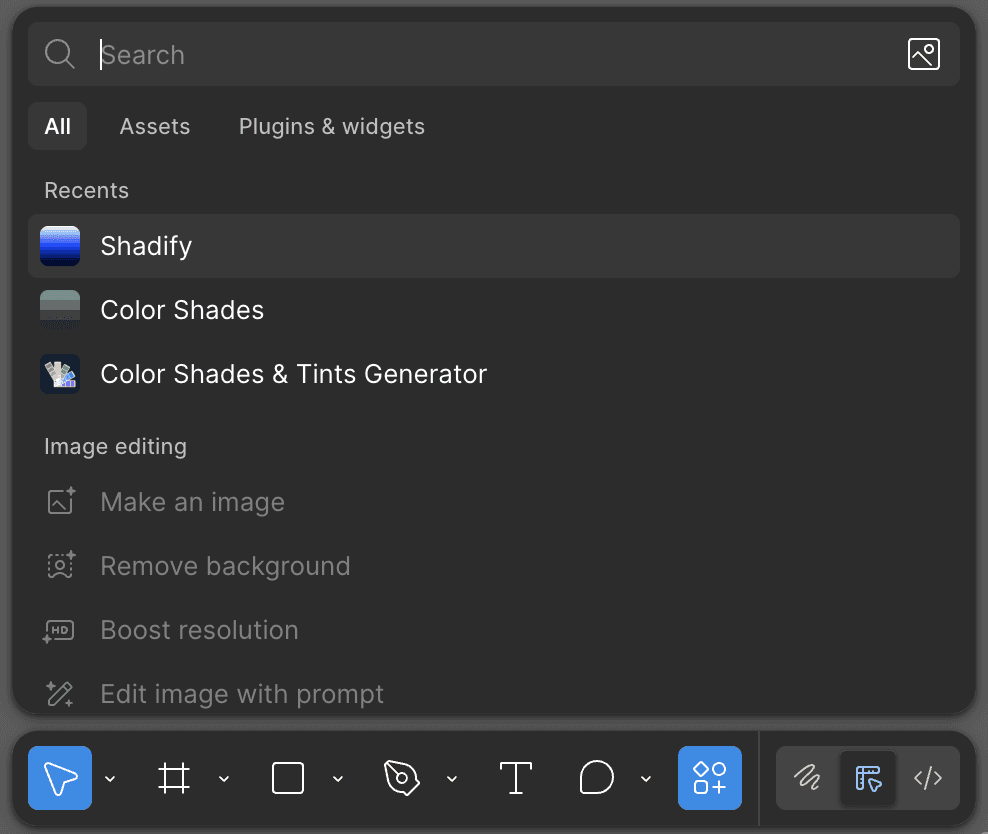Switch to the Plugins & widgets tab
The height and width of the screenshot is (834, 988).
point(332,127)
